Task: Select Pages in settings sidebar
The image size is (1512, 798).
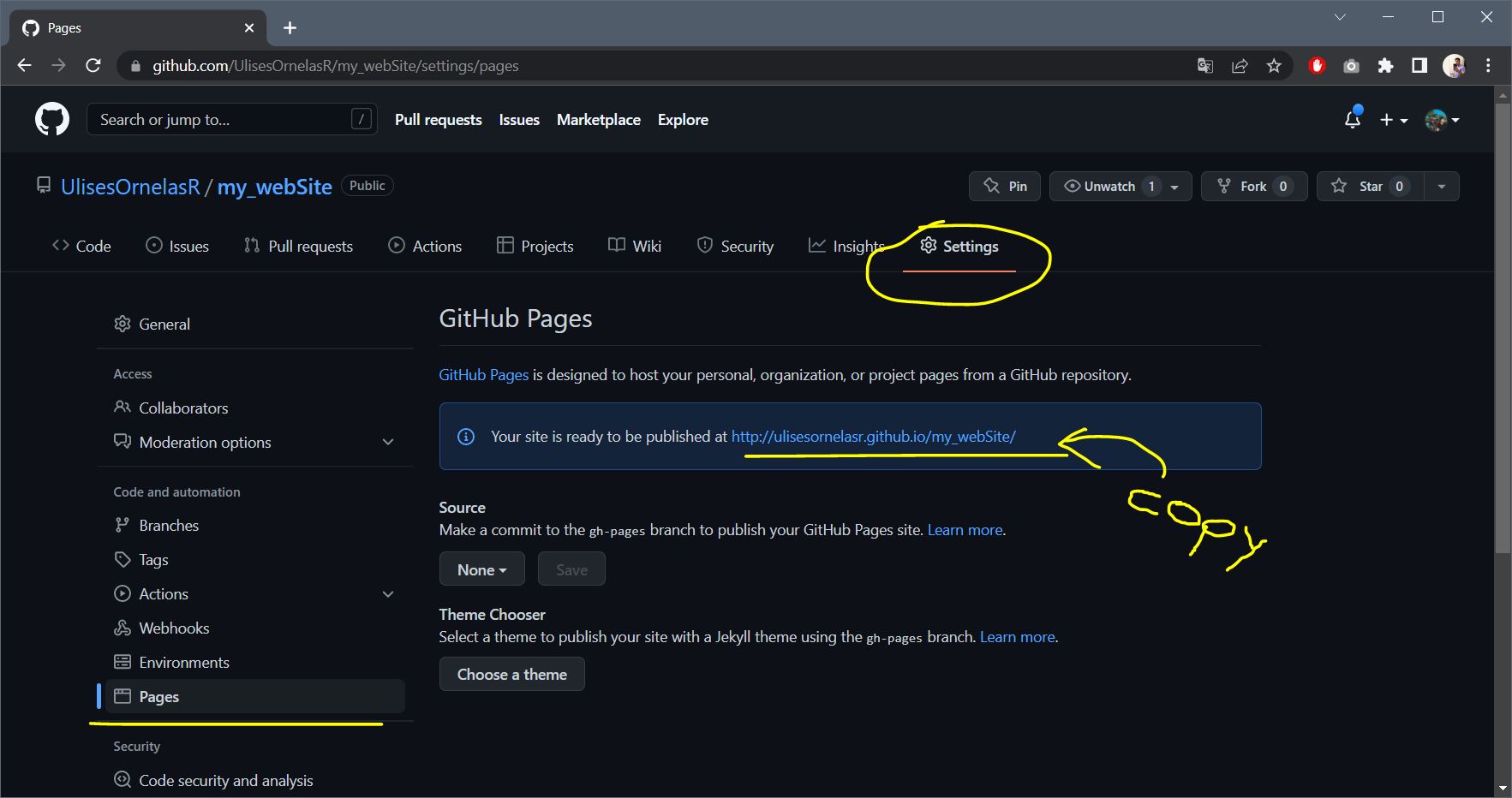Action: [254, 696]
